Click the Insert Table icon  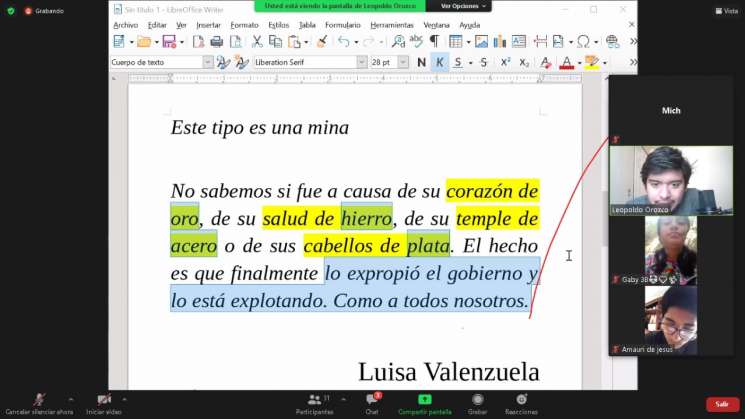tap(455, 42)
